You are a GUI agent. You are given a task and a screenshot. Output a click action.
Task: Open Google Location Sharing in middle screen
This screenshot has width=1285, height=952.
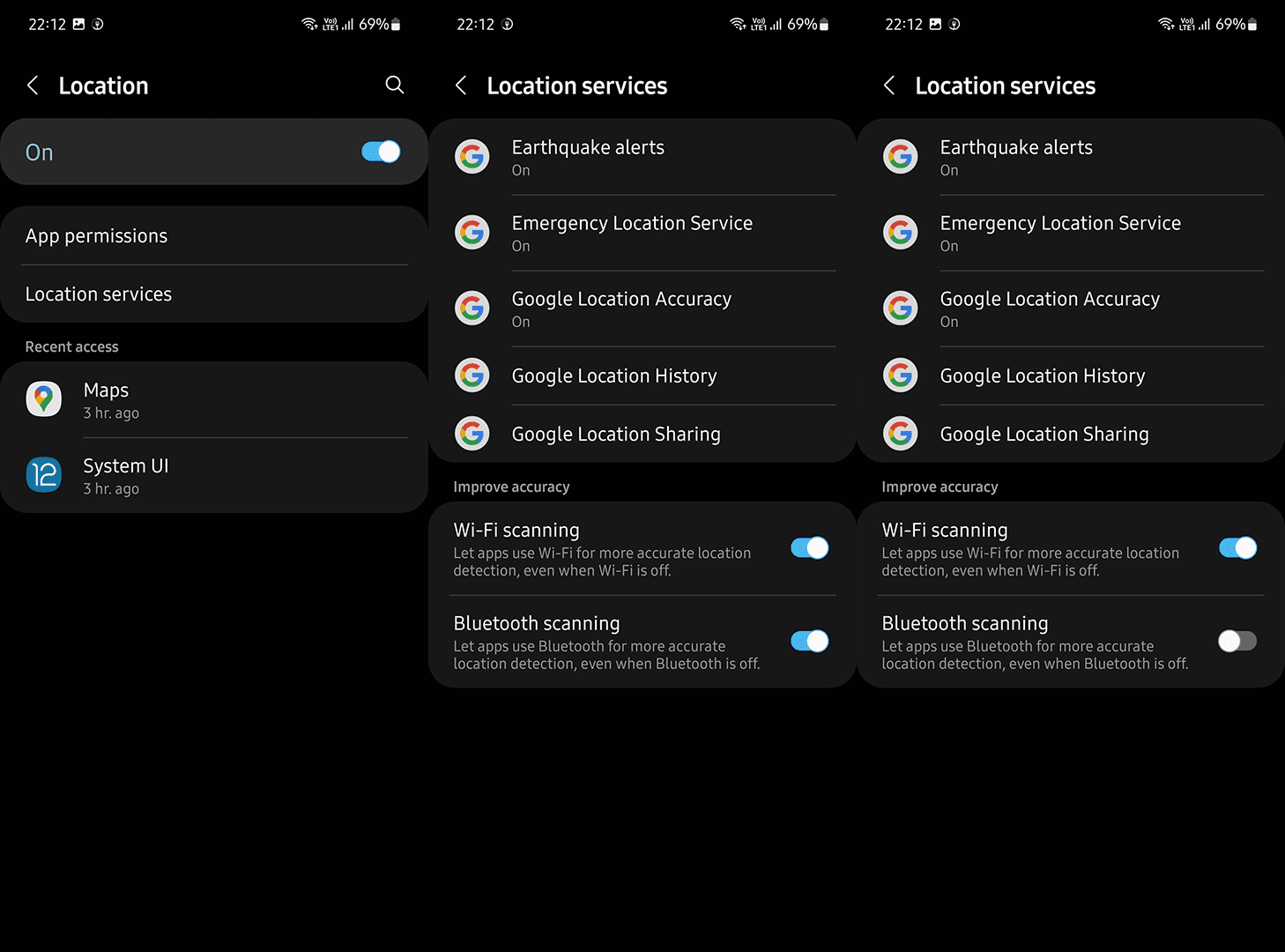pyautogui.click(x=642, y=434)
